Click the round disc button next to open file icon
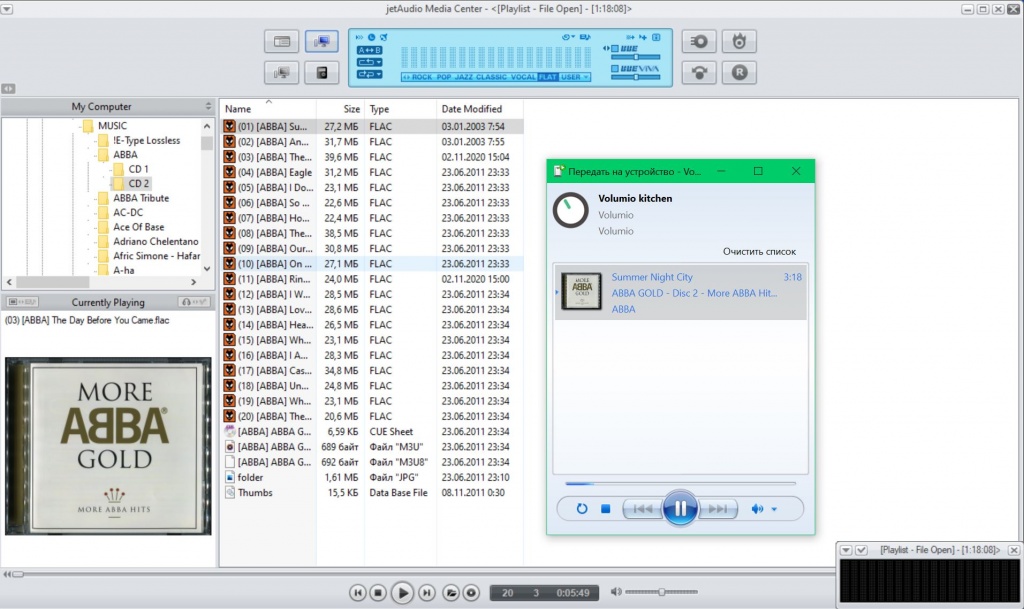Image resolution: width=1024 pixels, height=609 pixels. pos(472,593)
